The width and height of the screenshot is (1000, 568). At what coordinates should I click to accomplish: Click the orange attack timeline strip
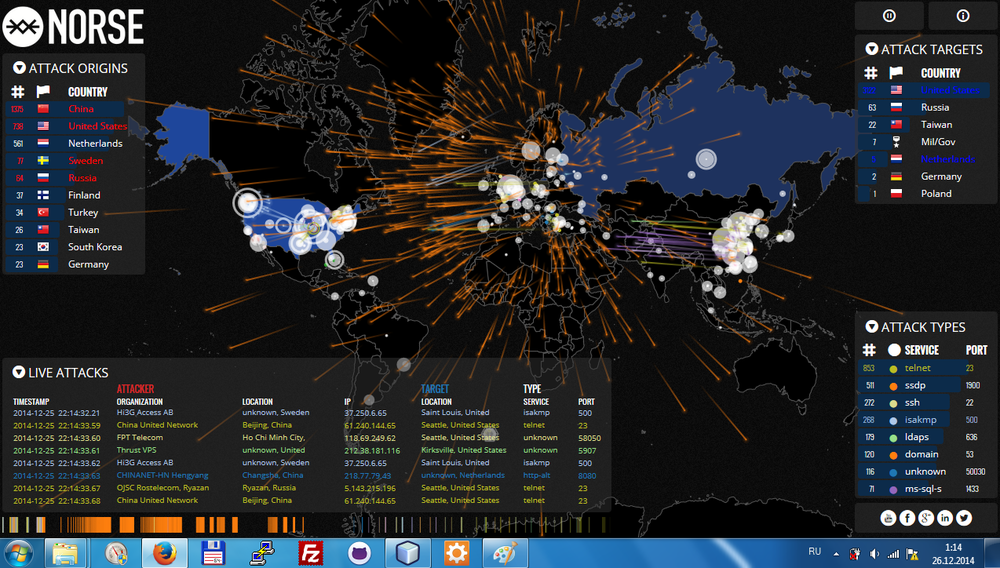tap(151, 525)
